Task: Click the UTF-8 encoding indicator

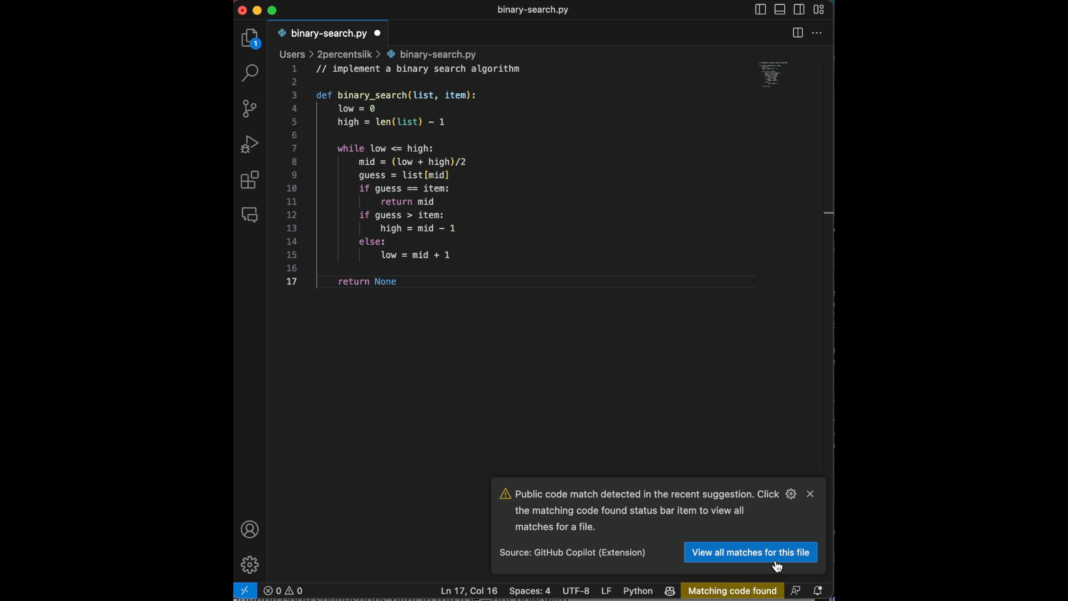Action: click(576, 590)
